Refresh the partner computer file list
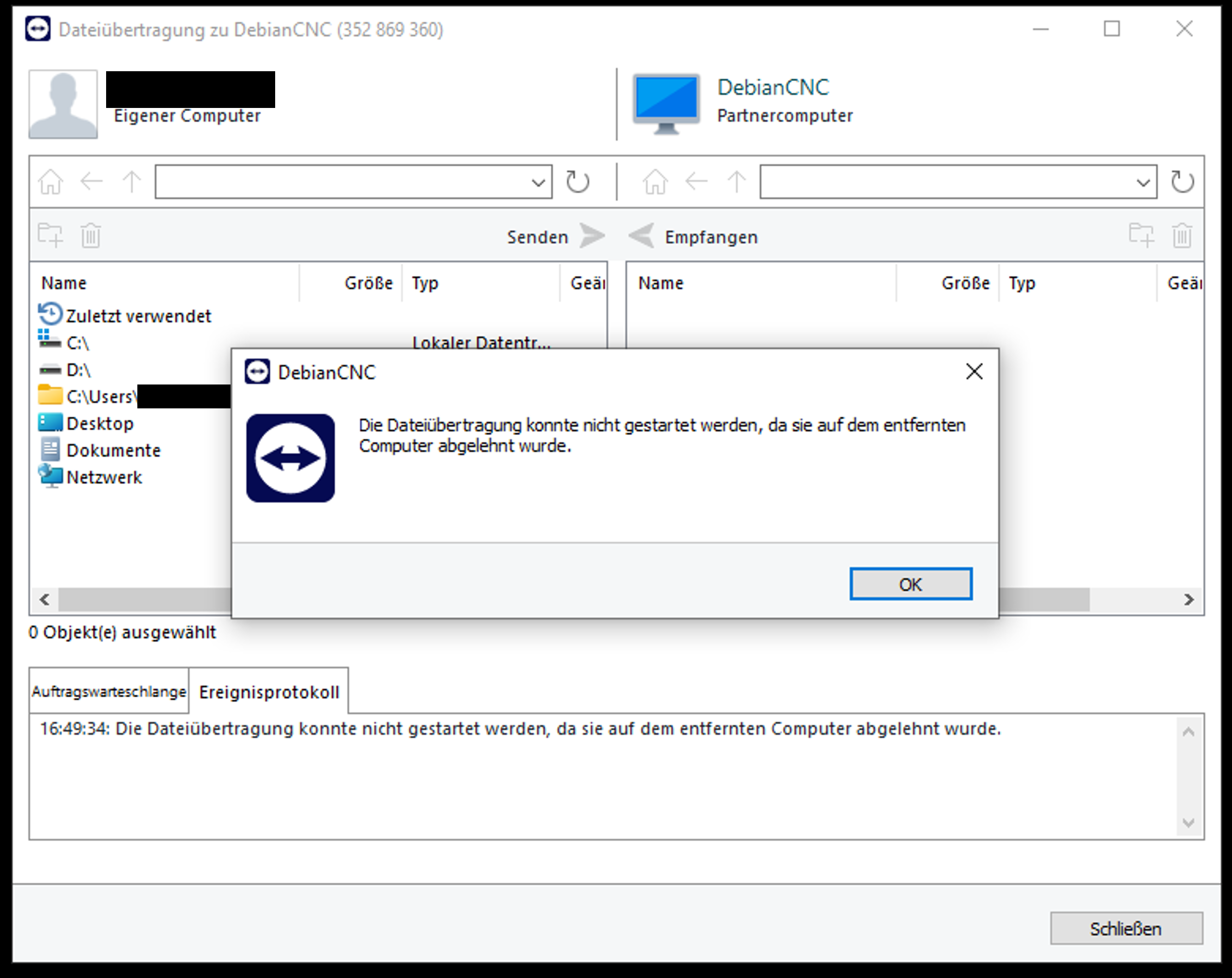The width and height of the screenshot is (1232, 978). [1182, 182]
